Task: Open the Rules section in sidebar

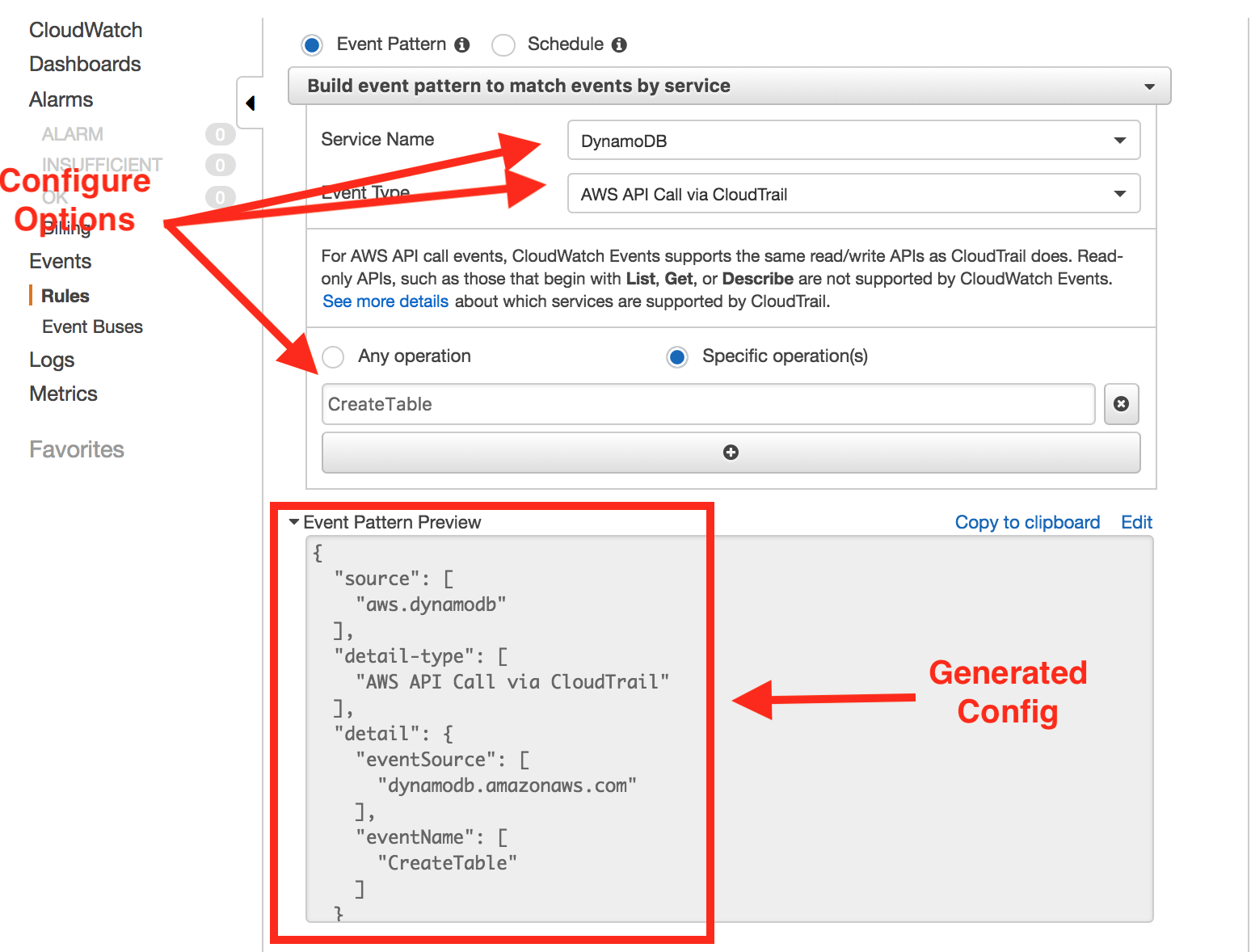Action: coord(65,295)
